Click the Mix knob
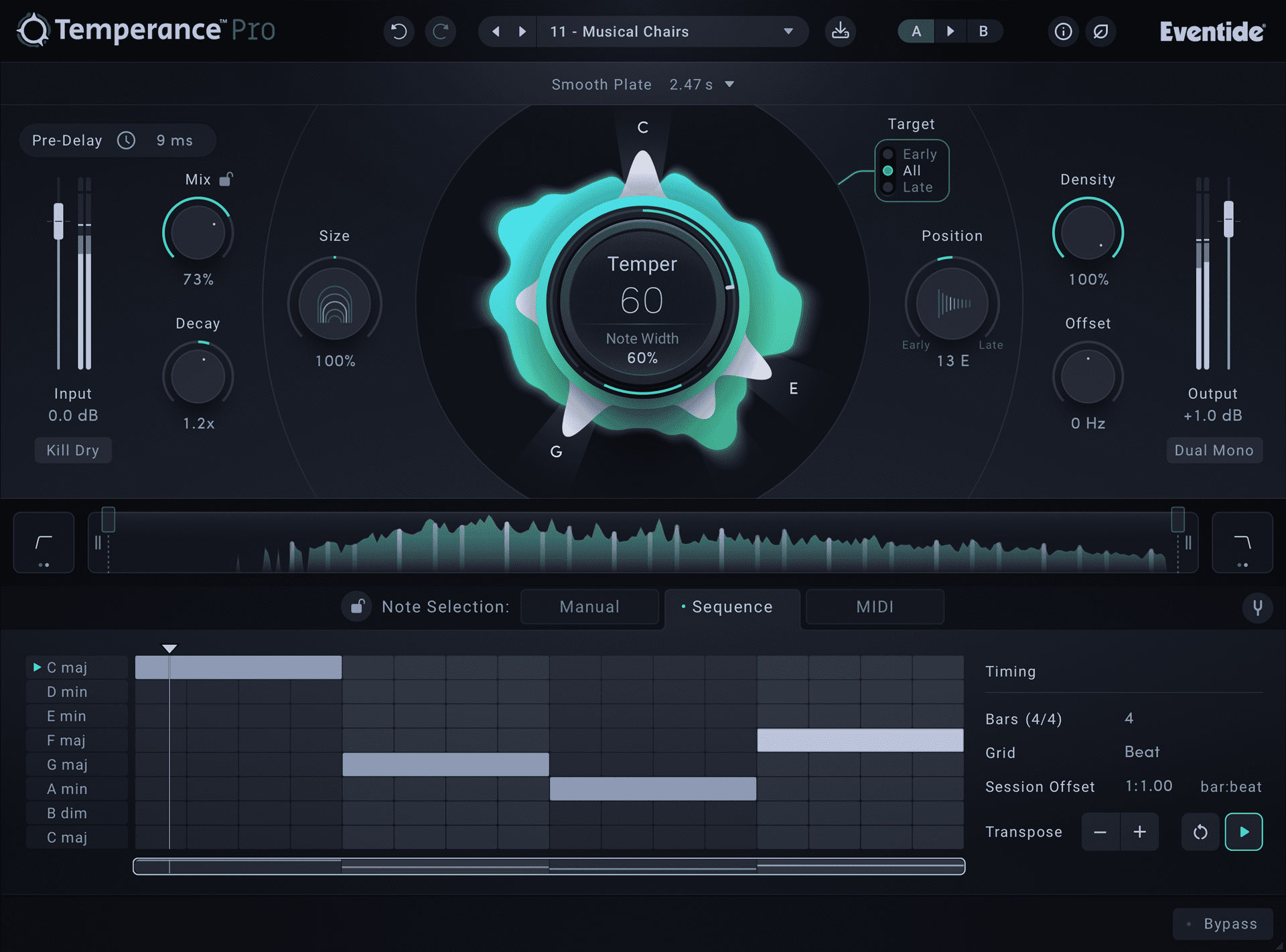Screen dimensions: 1286x952 coord(198,232)
